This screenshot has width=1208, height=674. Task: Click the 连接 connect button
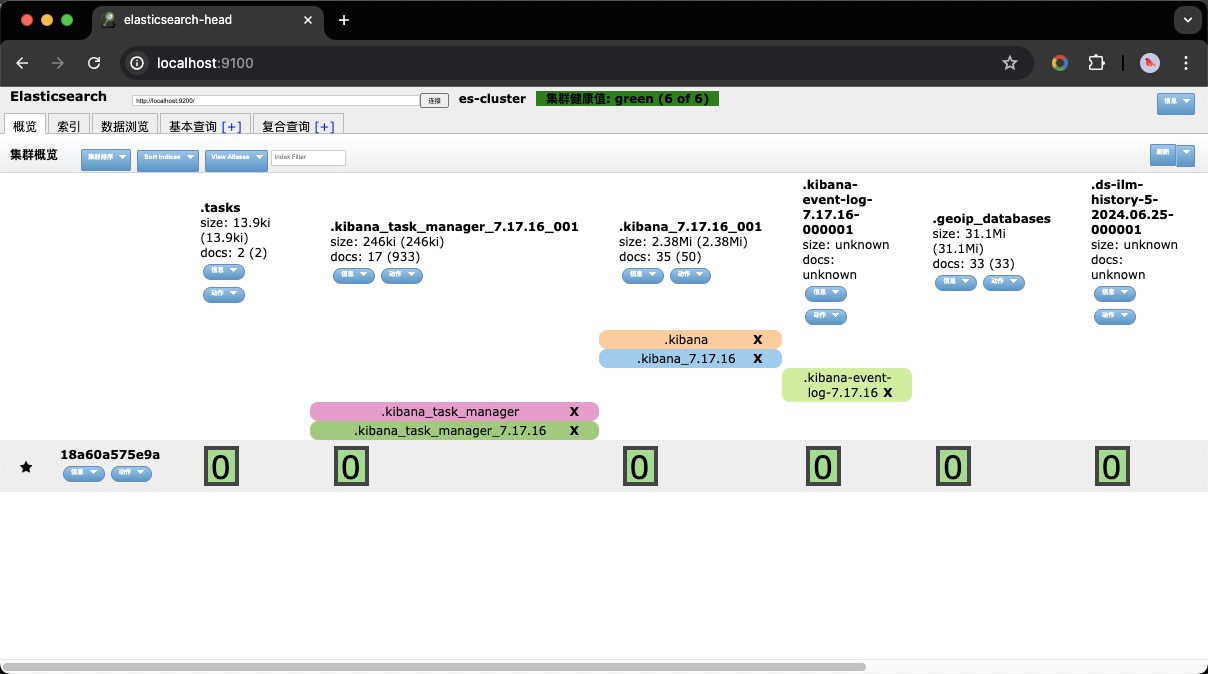pos(434,100)
